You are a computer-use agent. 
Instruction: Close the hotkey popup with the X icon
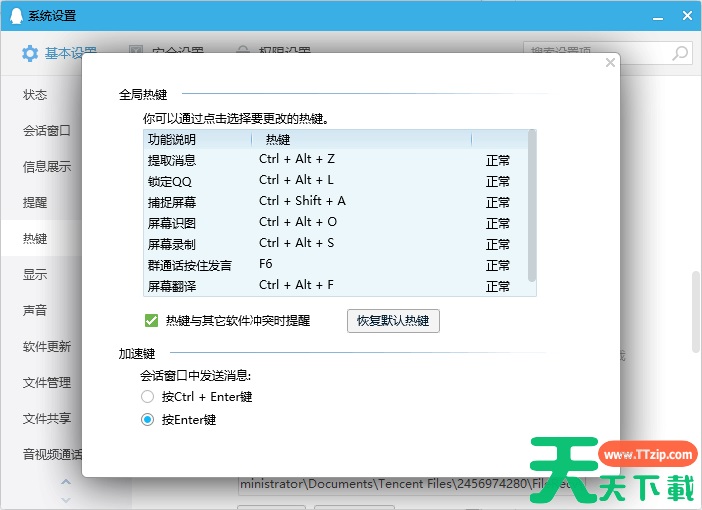pos(610,63)
